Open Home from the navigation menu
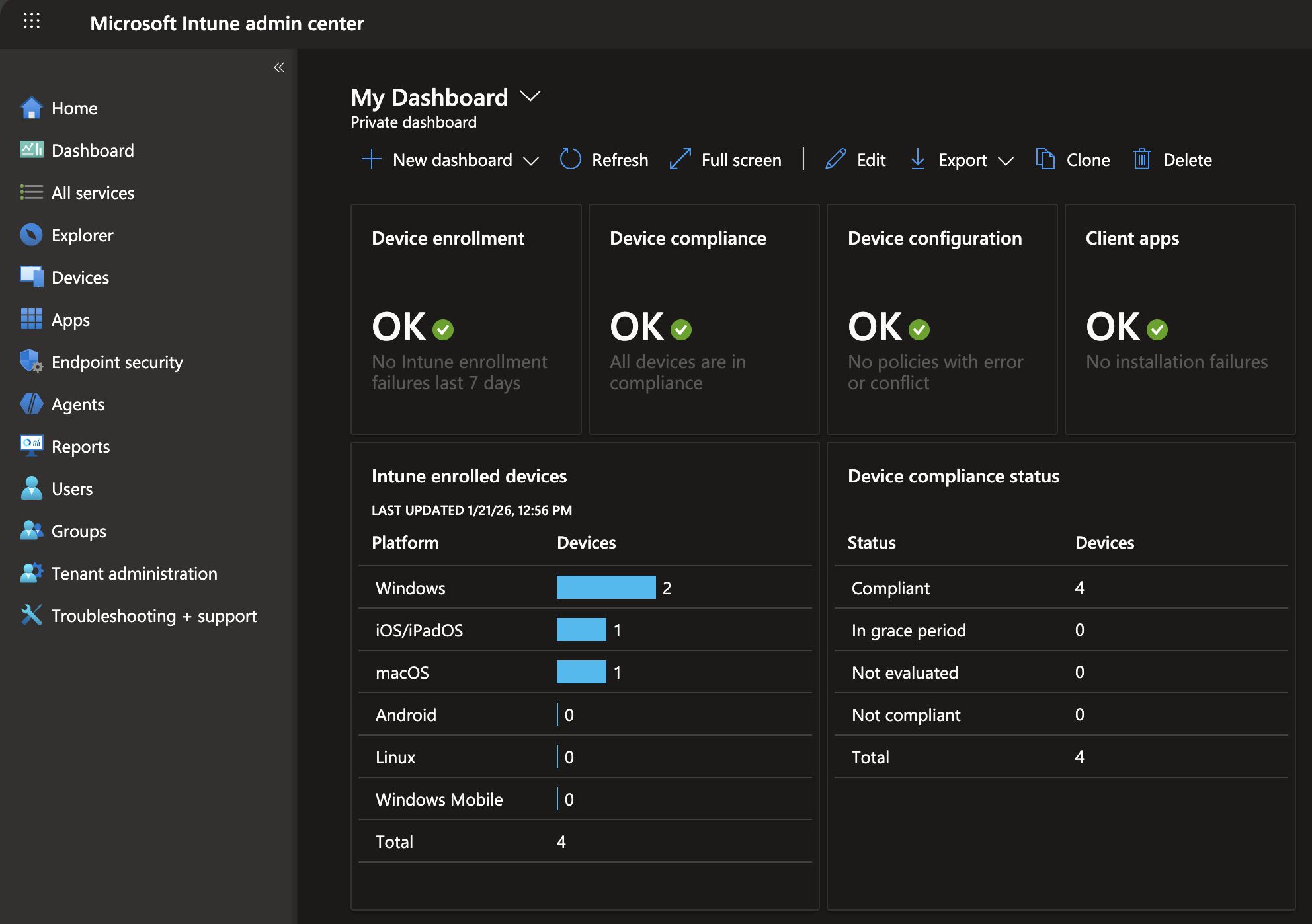This screenshot has width=1312, height=924. tap(75, 108)
